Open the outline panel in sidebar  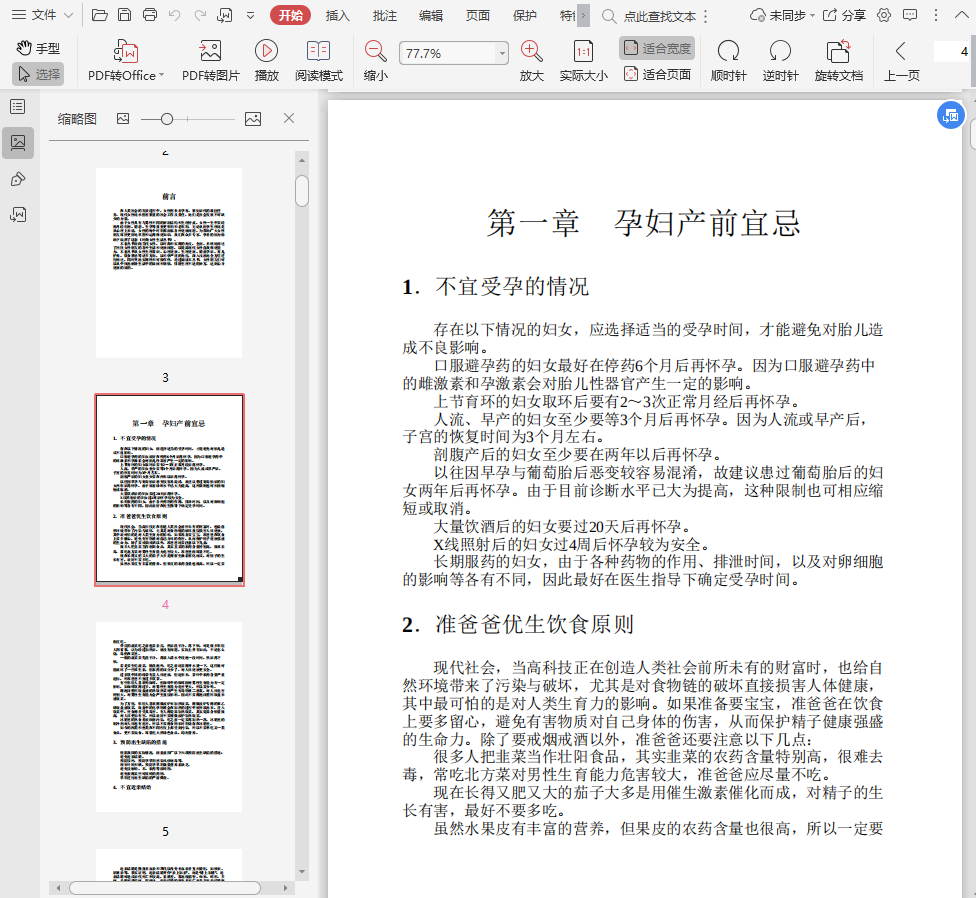click(18, 107)
